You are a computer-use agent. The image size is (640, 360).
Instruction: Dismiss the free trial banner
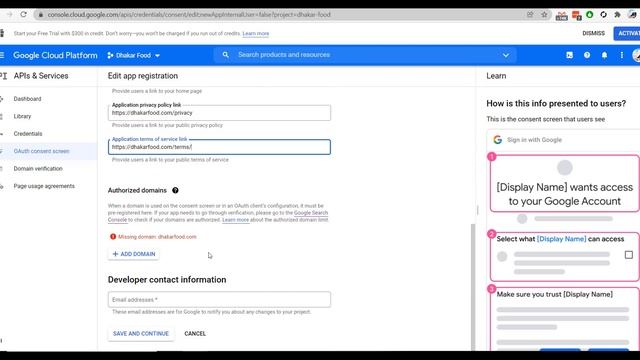coord(593,33)
